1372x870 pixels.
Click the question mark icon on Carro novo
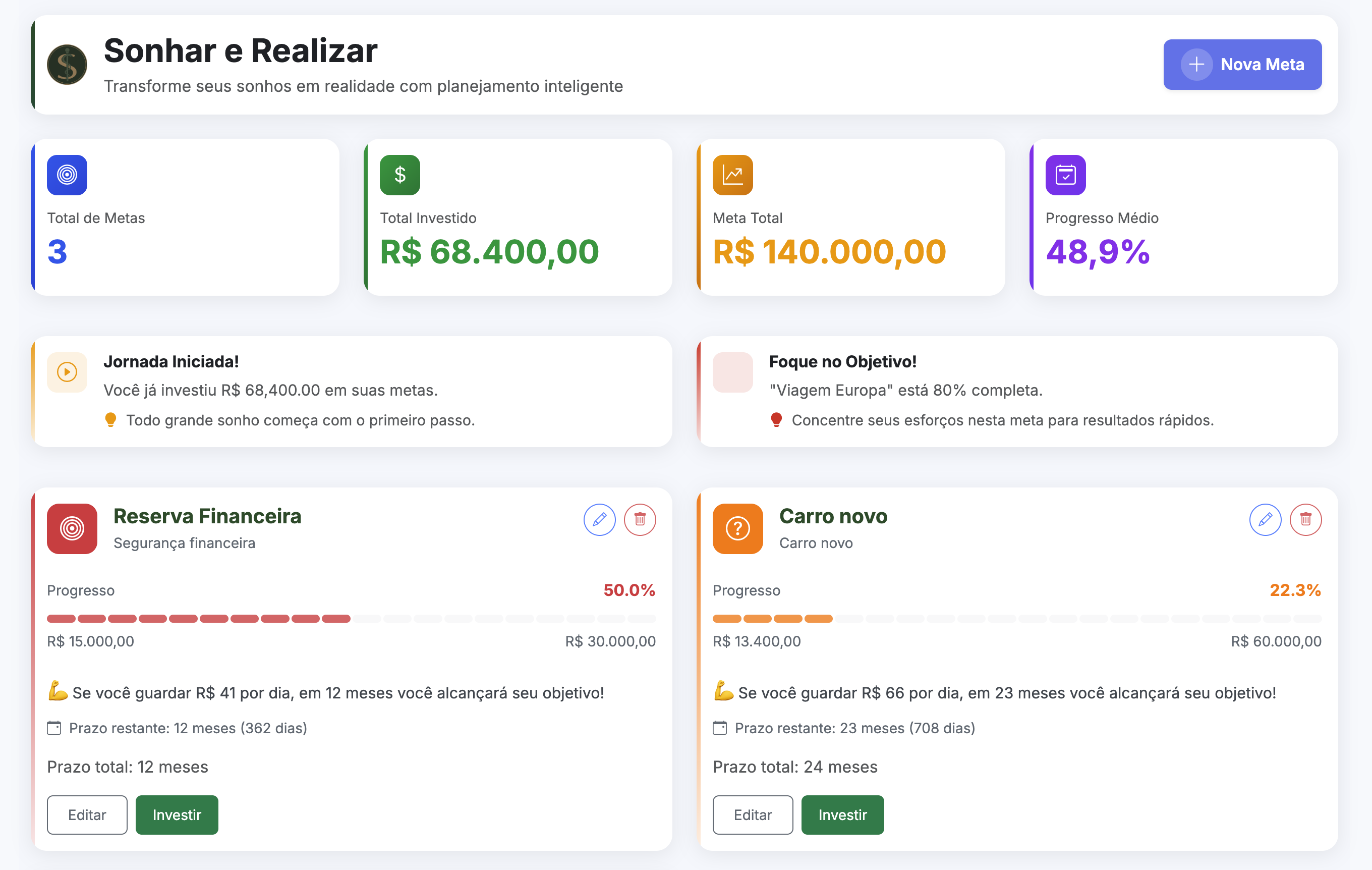(738, 529)
